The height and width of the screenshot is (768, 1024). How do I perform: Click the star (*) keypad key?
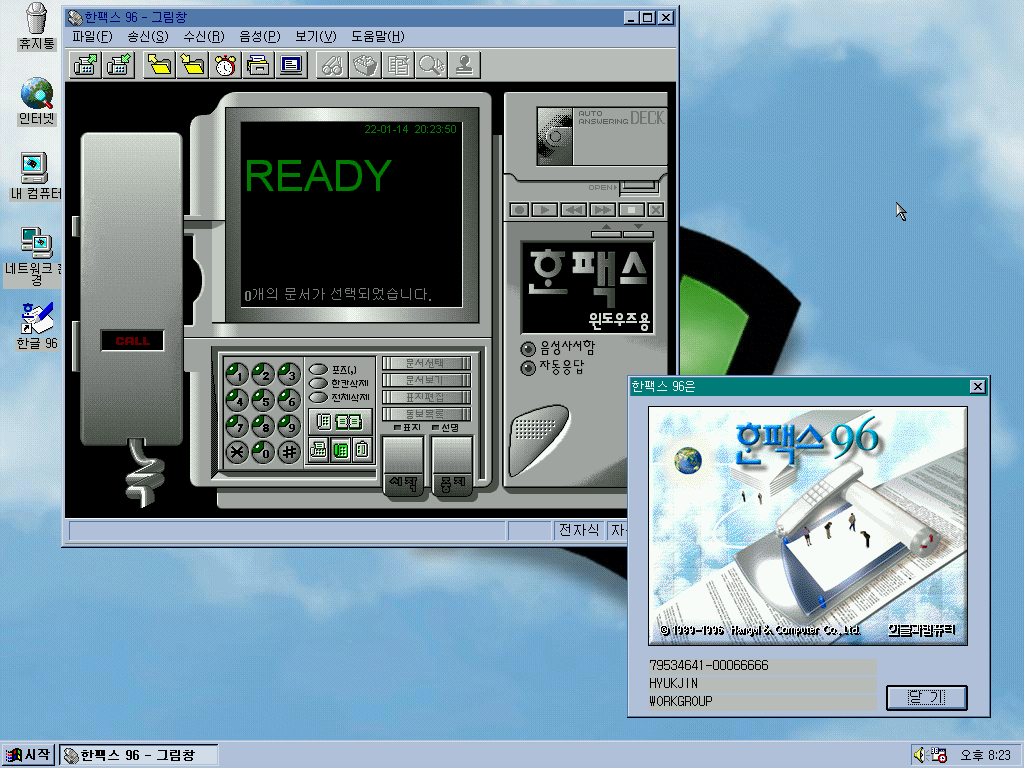point(236,451)
